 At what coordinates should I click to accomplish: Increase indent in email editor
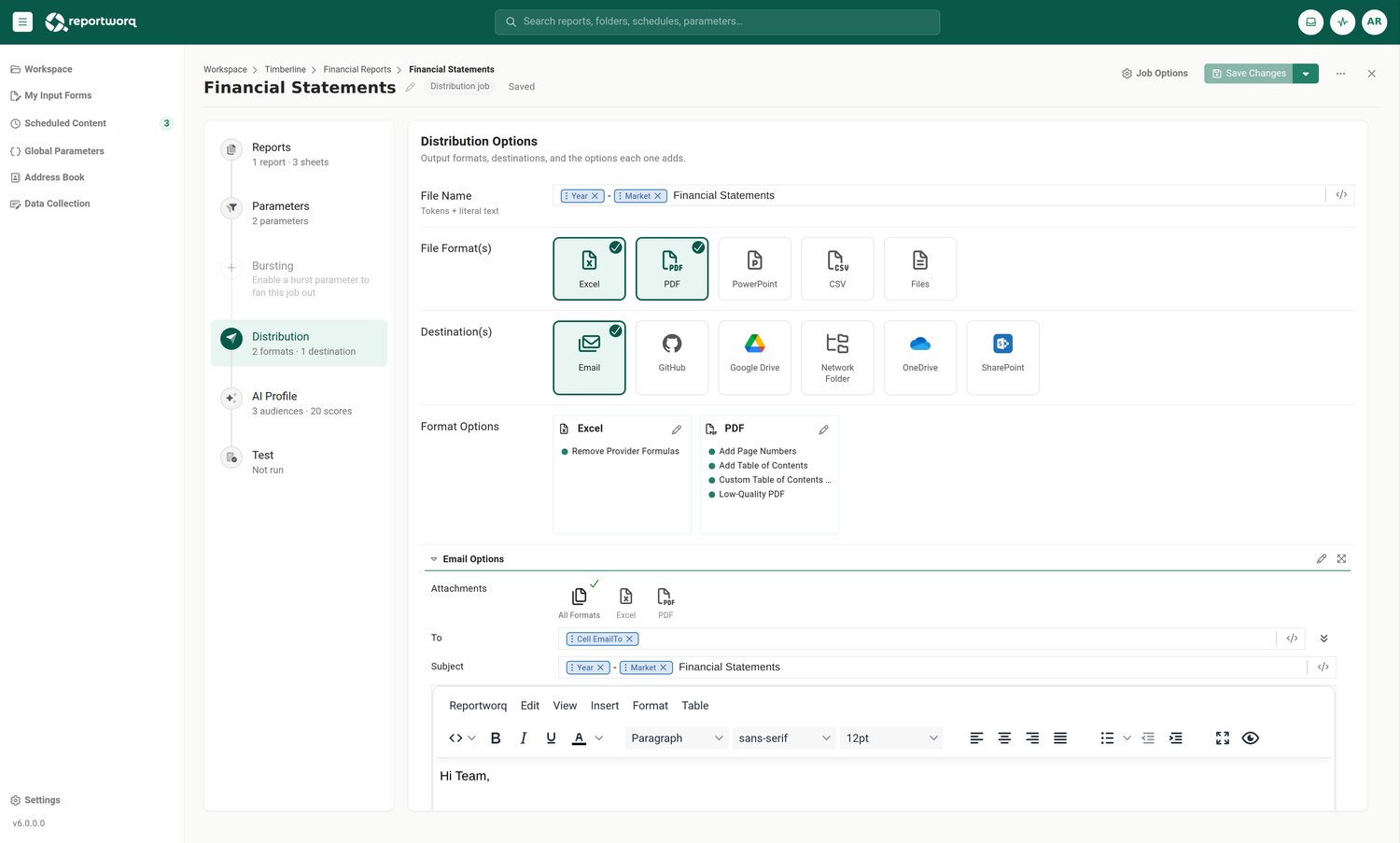pyautogui.click(x=1176, y=738)
